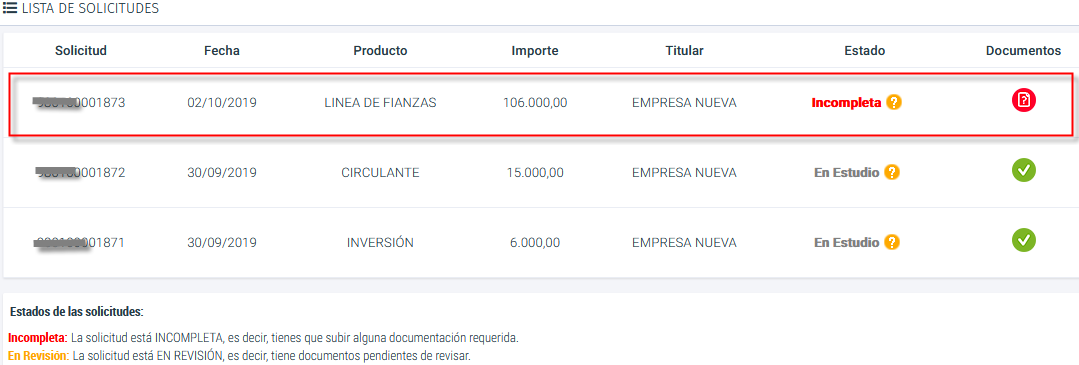
Task: Click the 15.000,00 amount cell
Action: [x=533, y=172]
